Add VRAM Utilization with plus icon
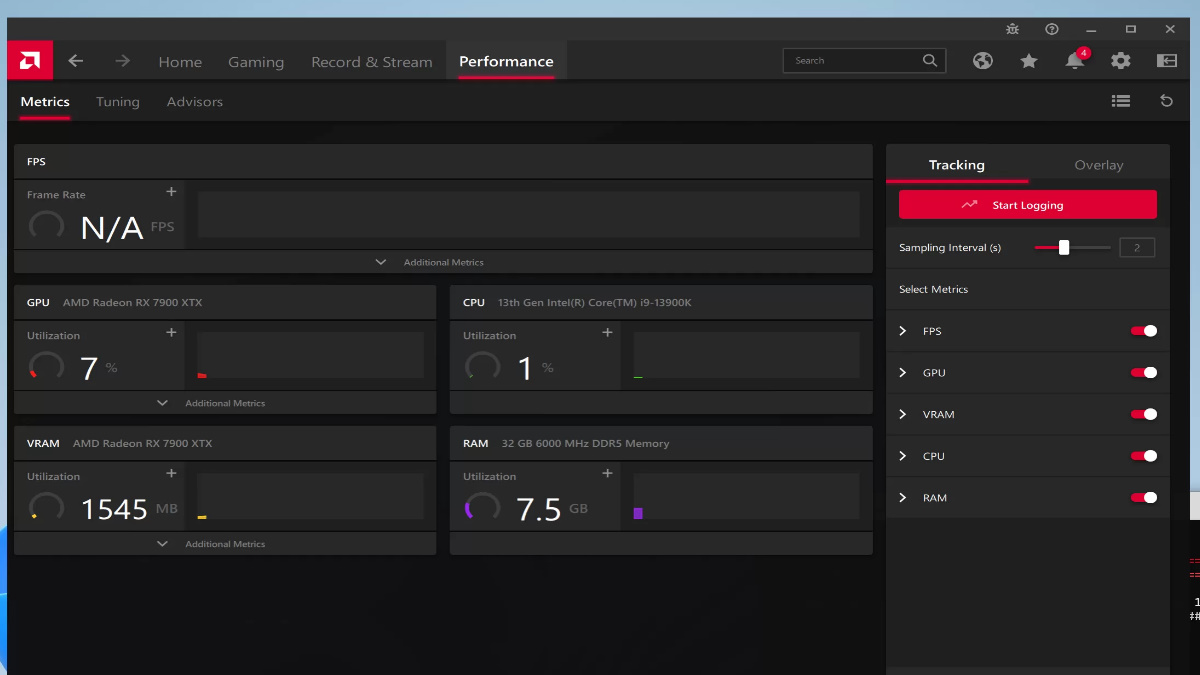The width and height of the screenshot is (1200, 675). [x=171, y=474]
